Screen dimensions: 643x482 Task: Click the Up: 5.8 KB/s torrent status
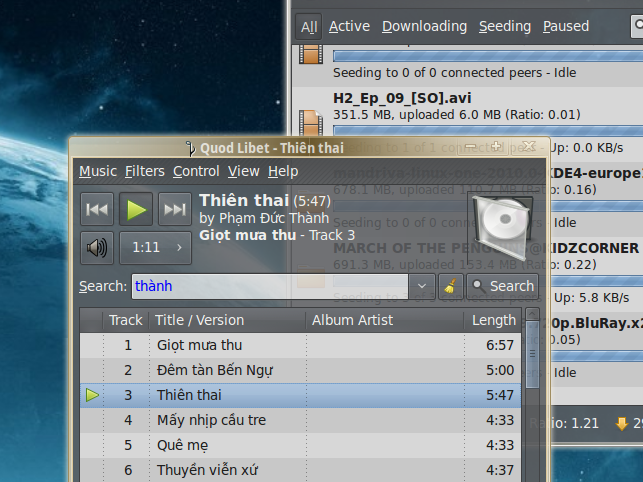pyautogui.click(x=591, y=298)
